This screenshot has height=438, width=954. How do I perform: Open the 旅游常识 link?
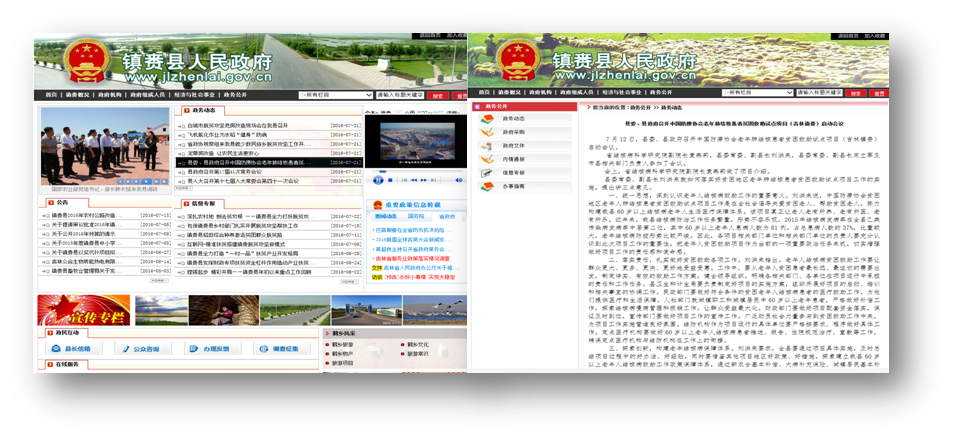click(x=417, y=353)
